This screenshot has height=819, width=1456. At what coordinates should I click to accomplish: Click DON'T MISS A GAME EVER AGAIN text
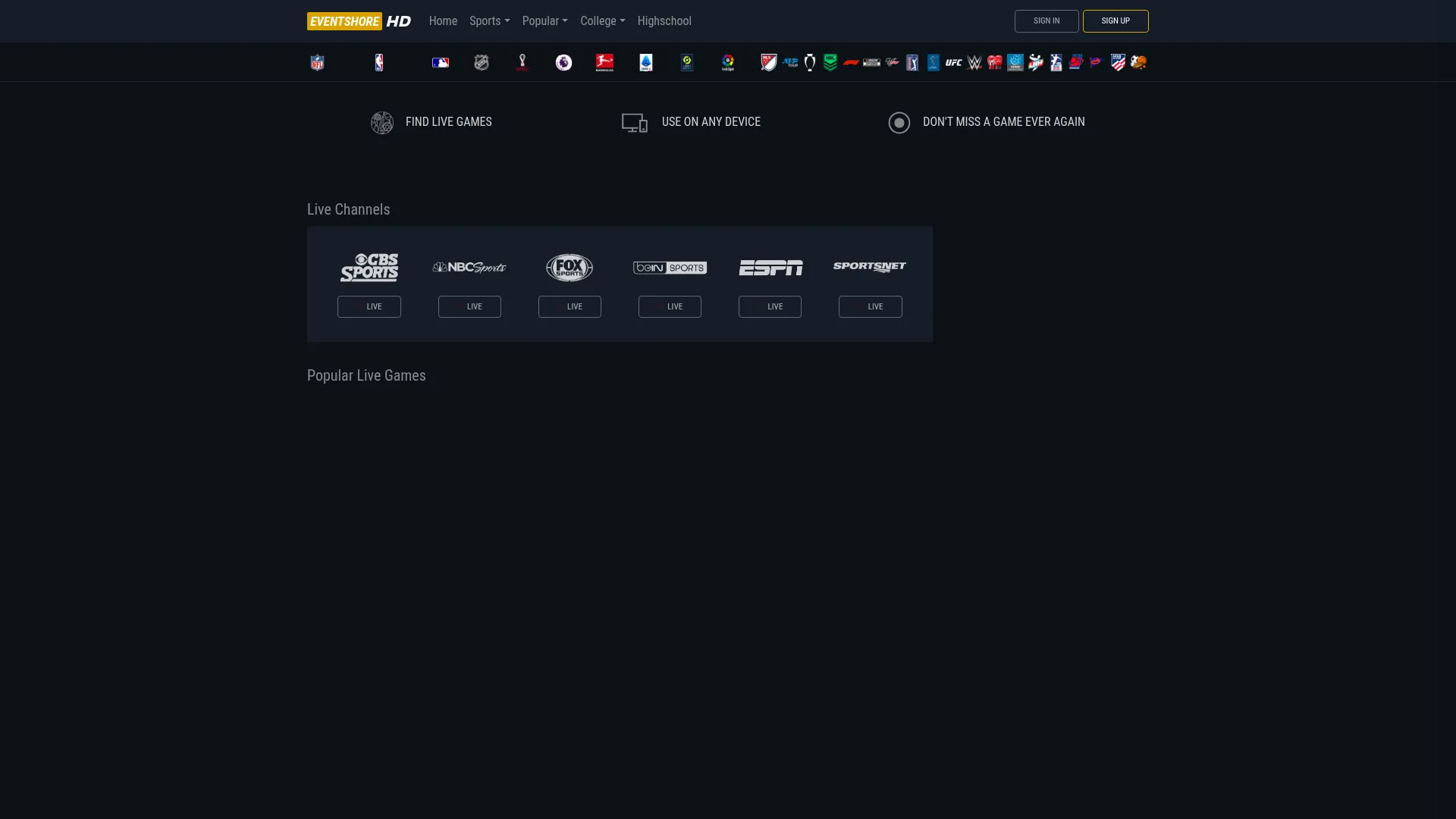1003,122
